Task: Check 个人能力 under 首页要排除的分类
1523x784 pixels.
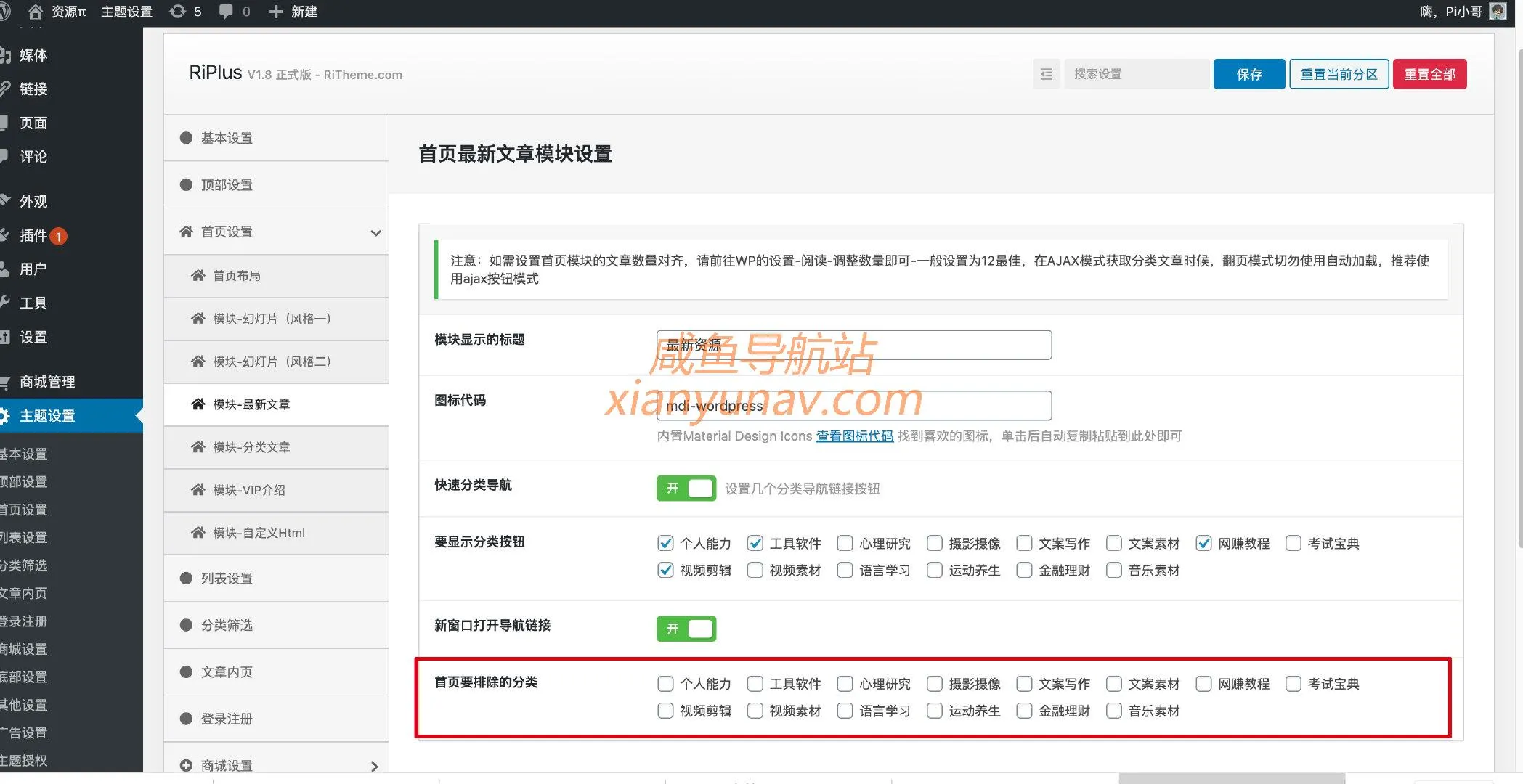Action: tap(665, 684)
